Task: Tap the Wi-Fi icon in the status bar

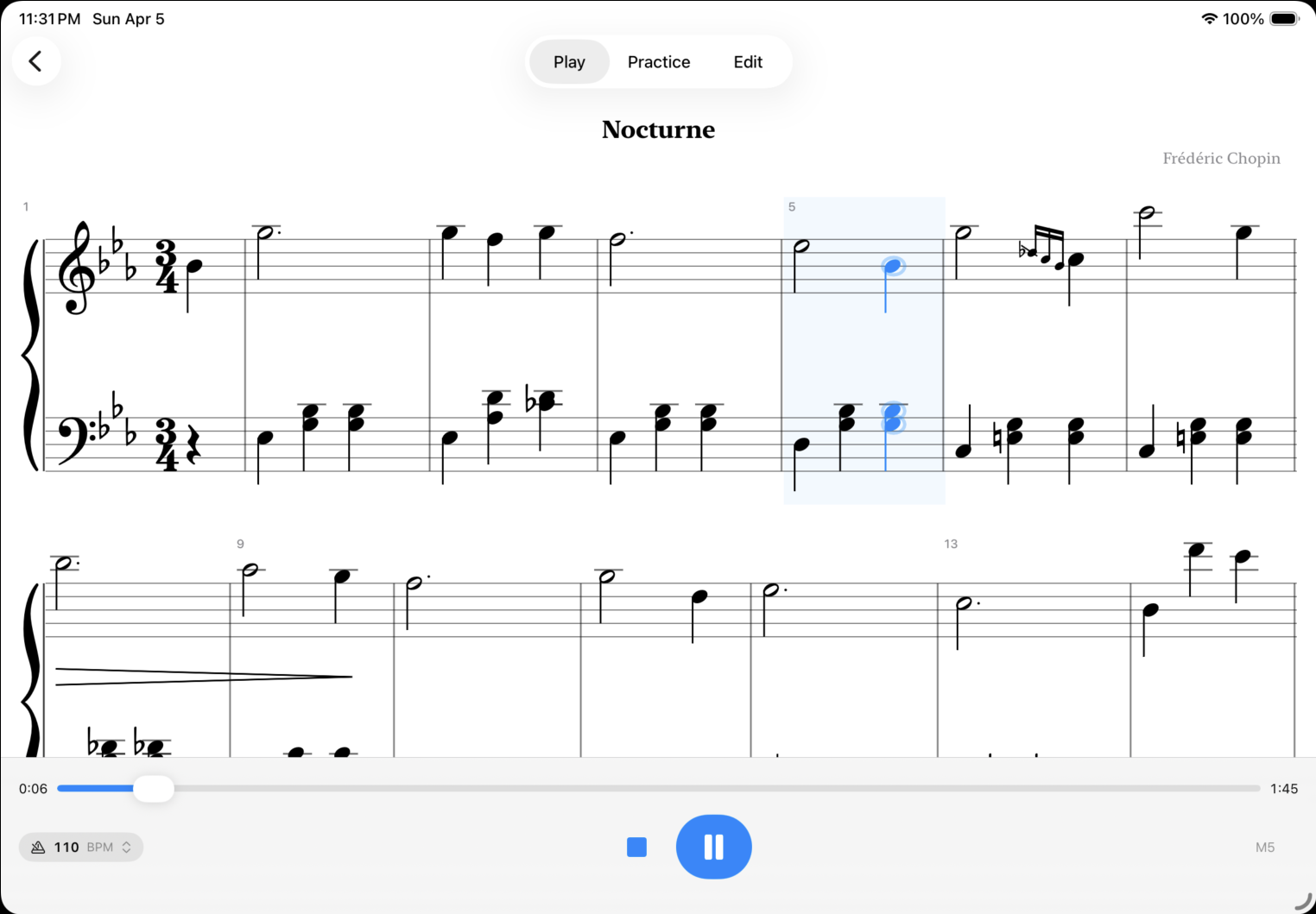Action: click(x=1207, y=17)
